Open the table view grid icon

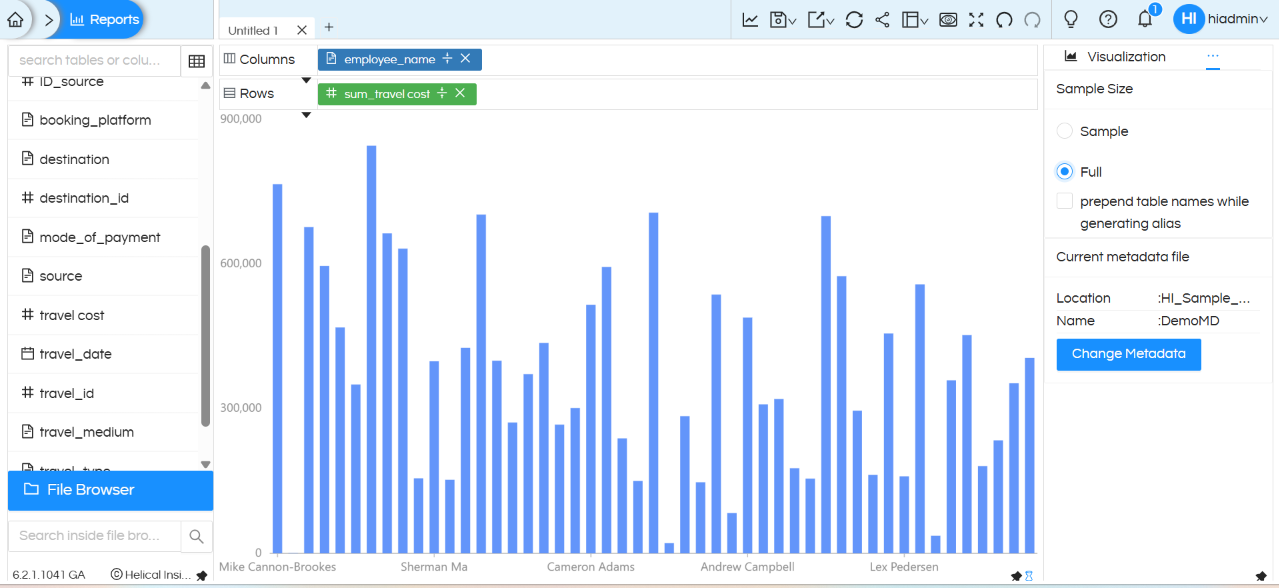196,61
